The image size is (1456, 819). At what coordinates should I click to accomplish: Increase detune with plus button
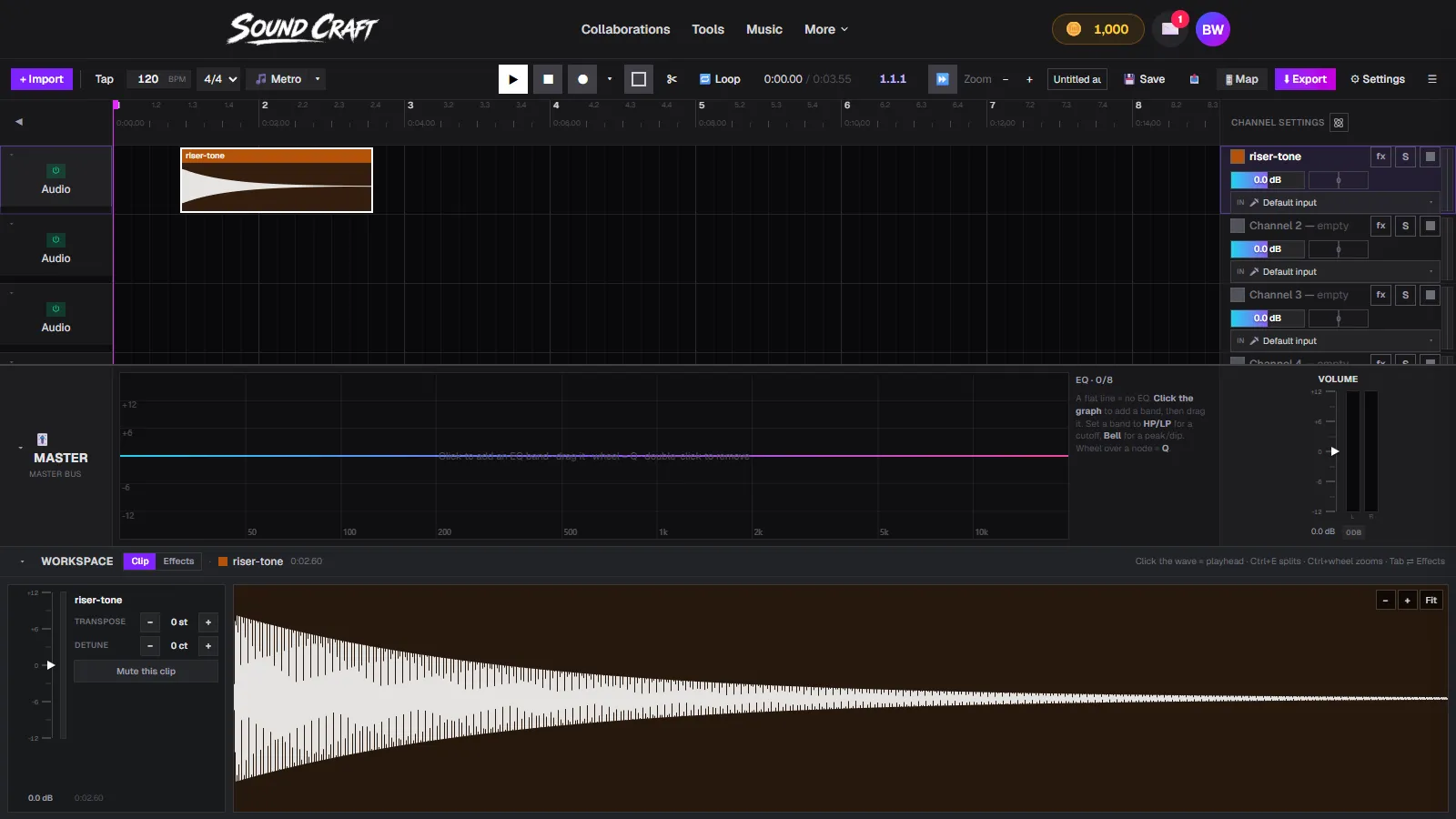(208, 646)
